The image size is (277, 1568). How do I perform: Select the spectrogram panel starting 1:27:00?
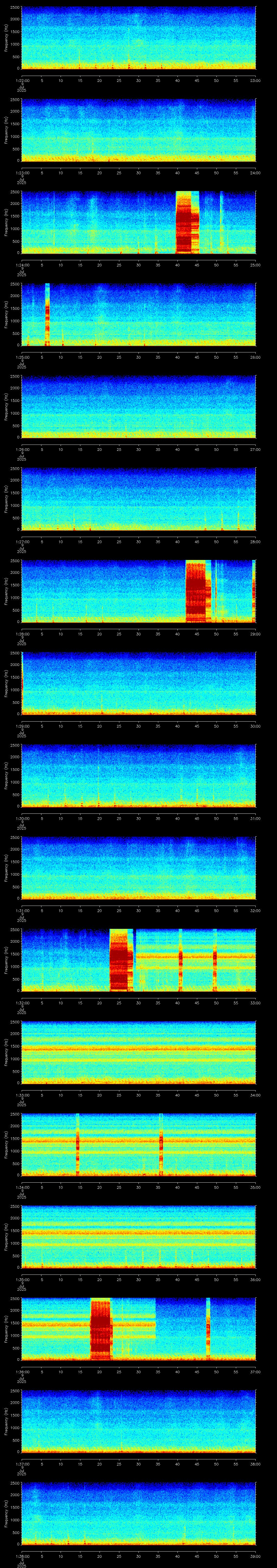tap(138, 499)
